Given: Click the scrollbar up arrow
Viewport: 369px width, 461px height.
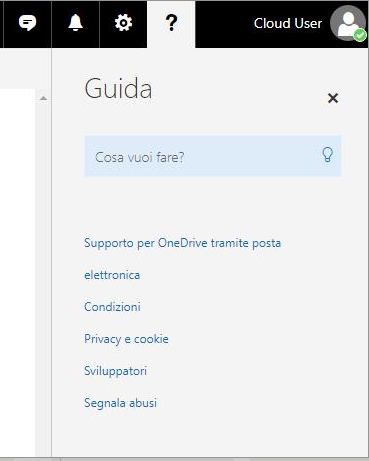Looking at the screenshot, I should 43,98.
